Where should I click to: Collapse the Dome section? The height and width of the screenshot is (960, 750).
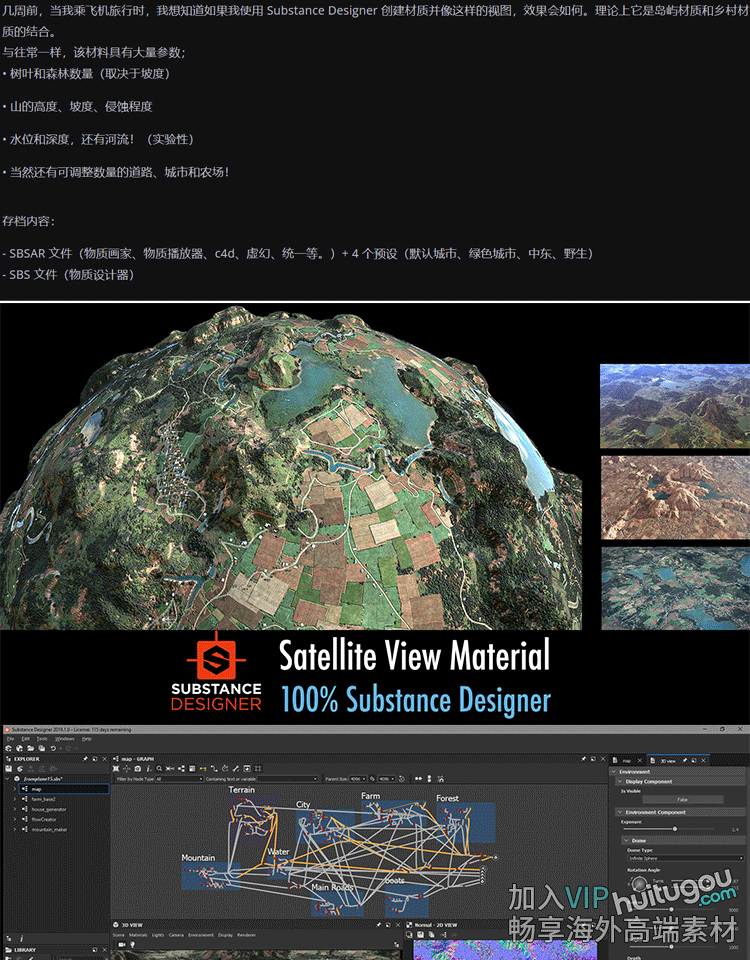(626, 841)
